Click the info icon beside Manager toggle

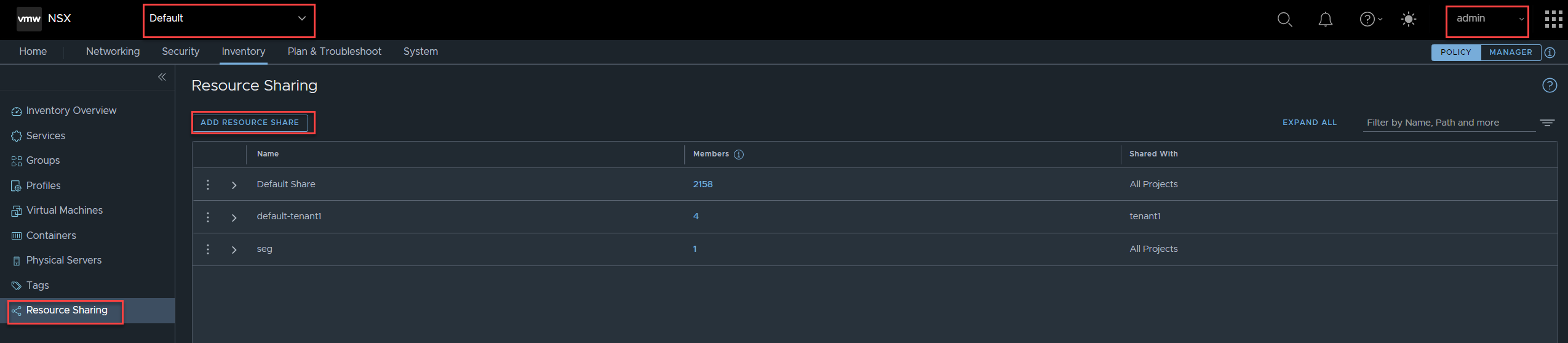click(x=1550, y=52)
